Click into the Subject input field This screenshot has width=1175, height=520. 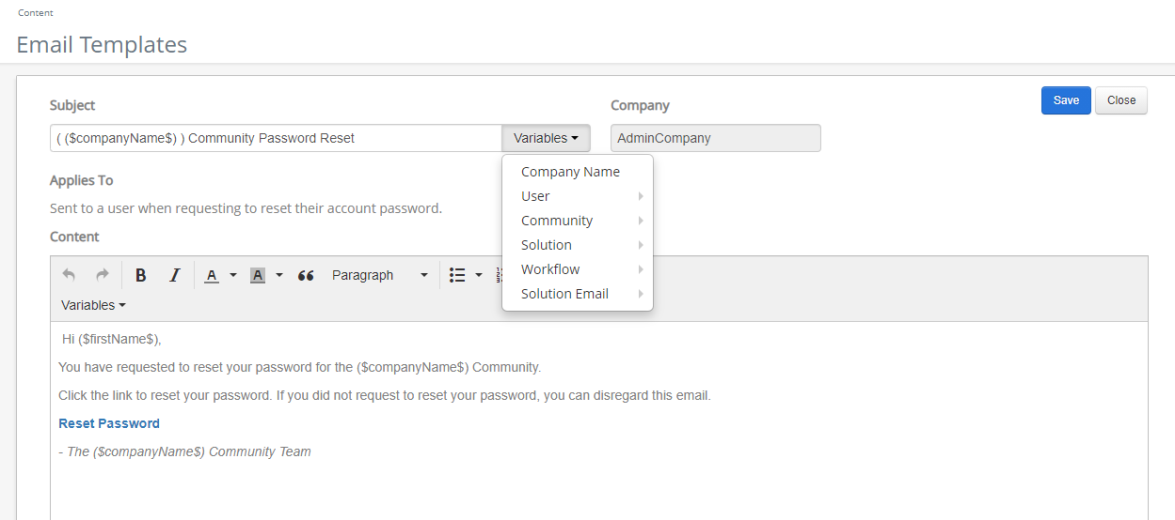click(x=275, y=138)
